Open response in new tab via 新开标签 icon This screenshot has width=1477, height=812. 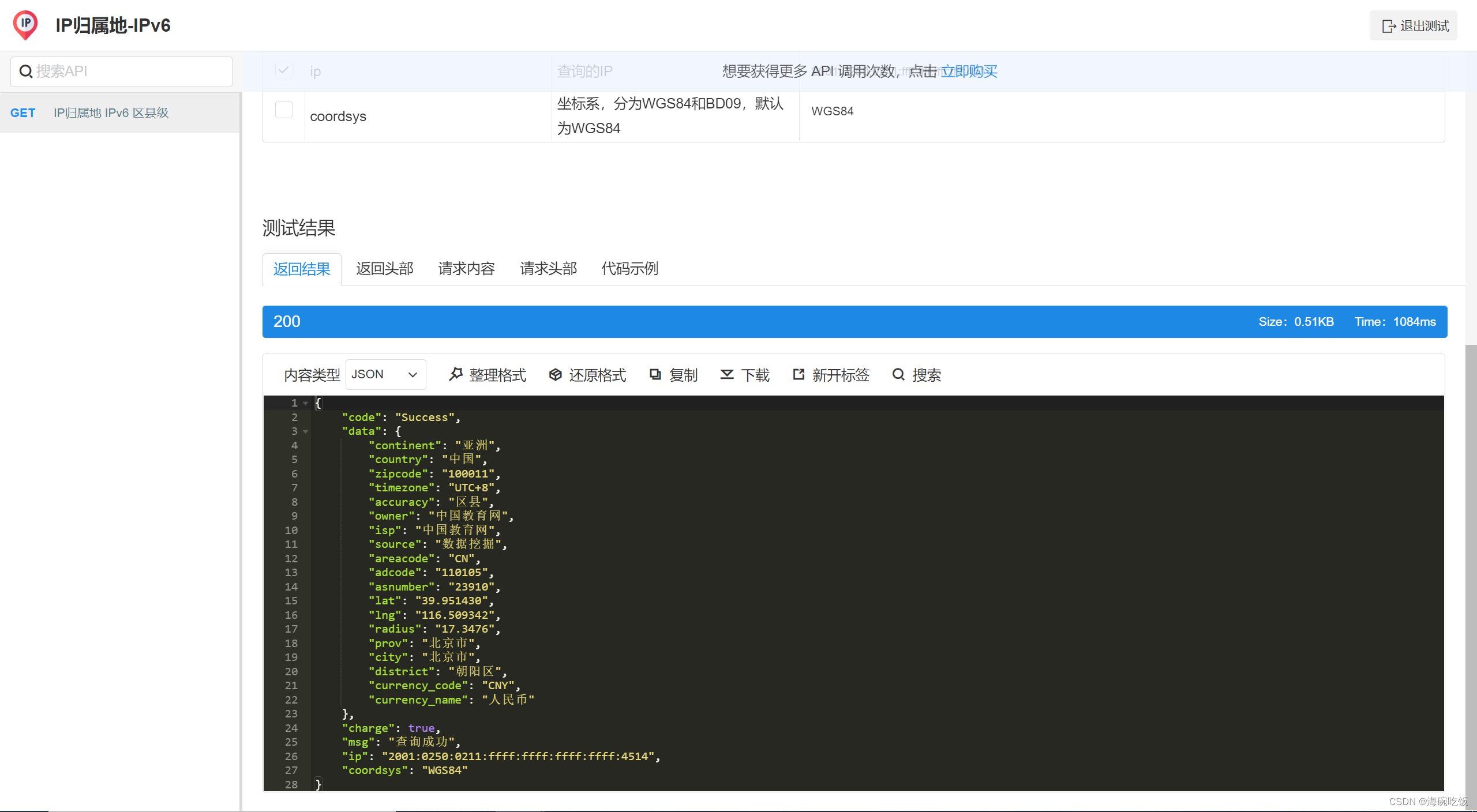click(x=799, y=374)
